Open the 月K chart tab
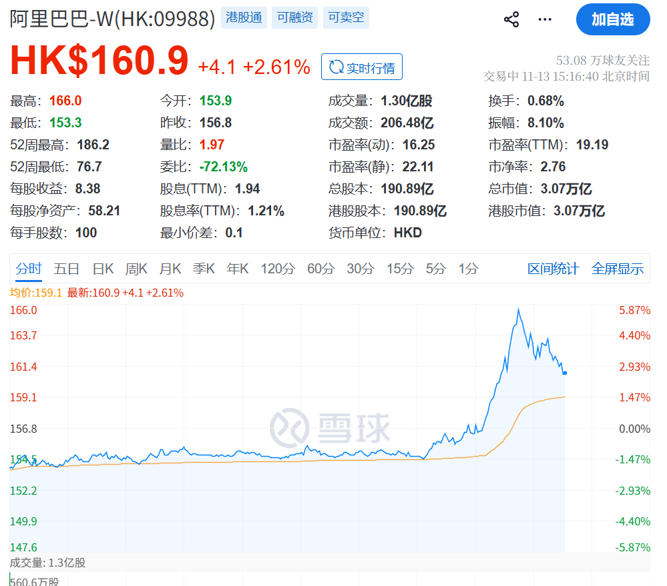Screen dimensions: 667x586 170,268
